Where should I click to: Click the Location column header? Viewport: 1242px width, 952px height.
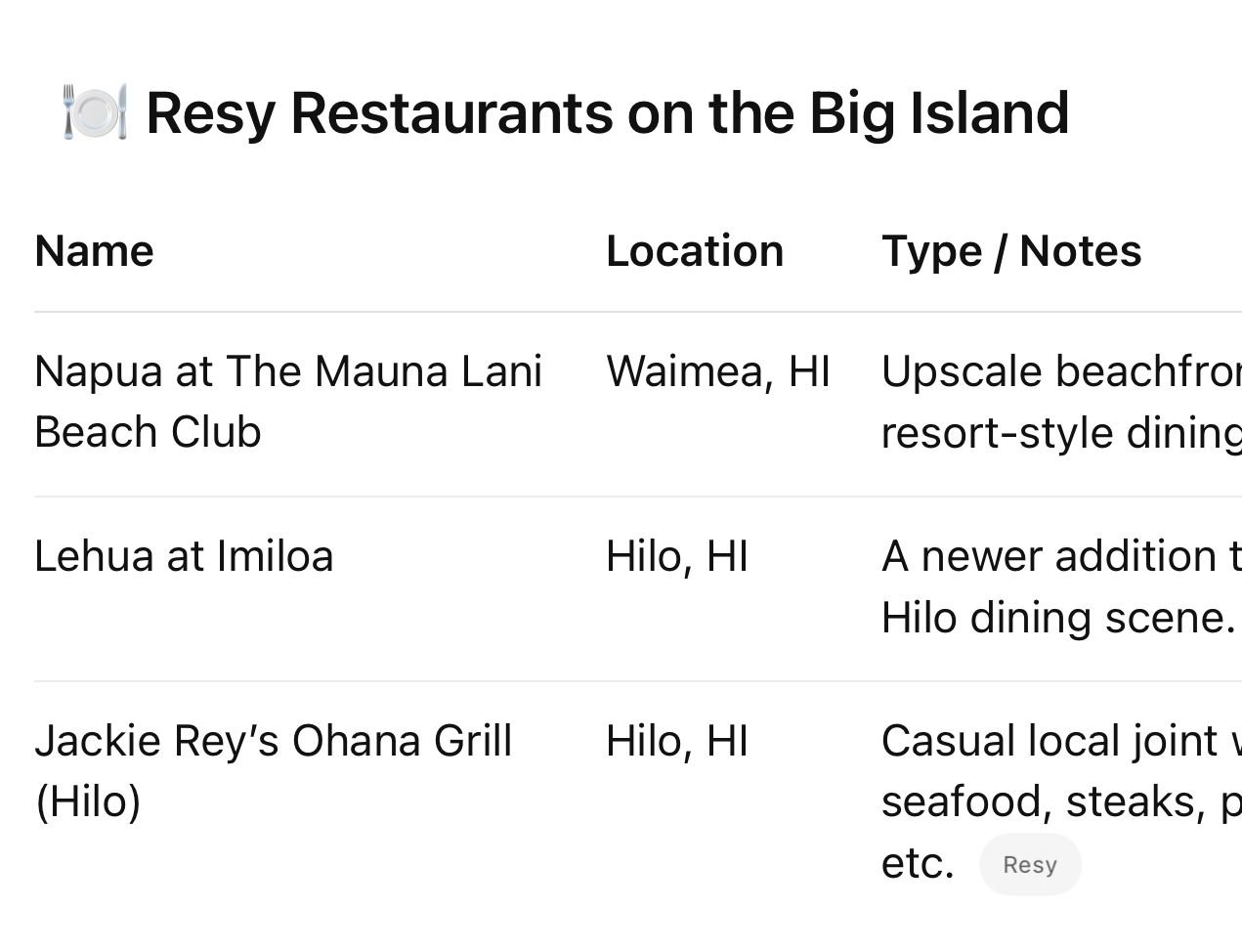(694, 251)
